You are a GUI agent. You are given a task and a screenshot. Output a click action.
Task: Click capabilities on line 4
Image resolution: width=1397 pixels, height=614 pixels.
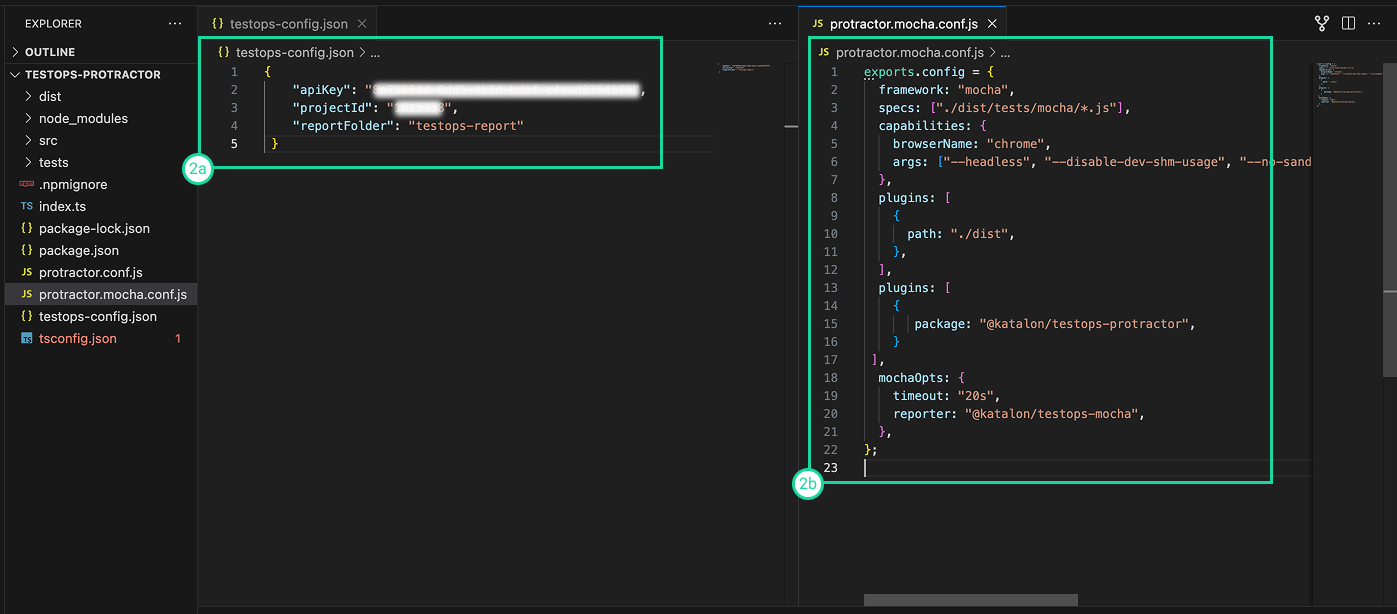922,126
